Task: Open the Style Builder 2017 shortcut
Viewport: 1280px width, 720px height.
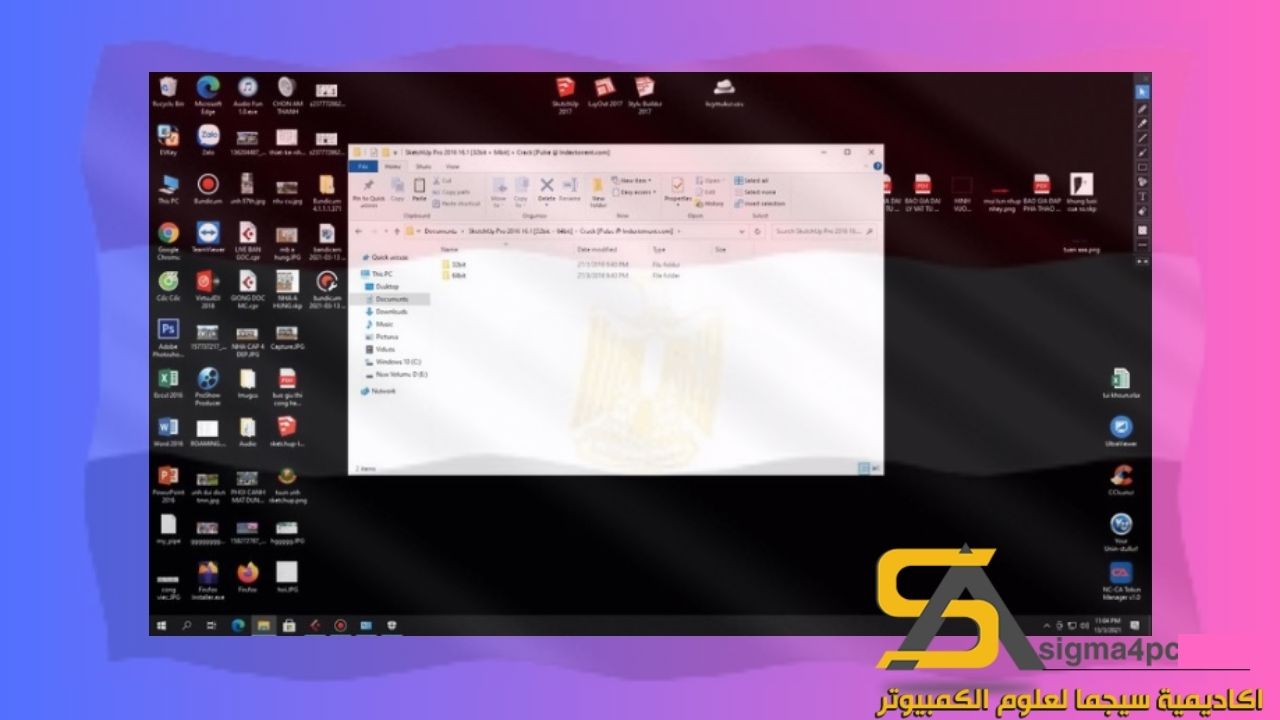Action: point(644,95)
